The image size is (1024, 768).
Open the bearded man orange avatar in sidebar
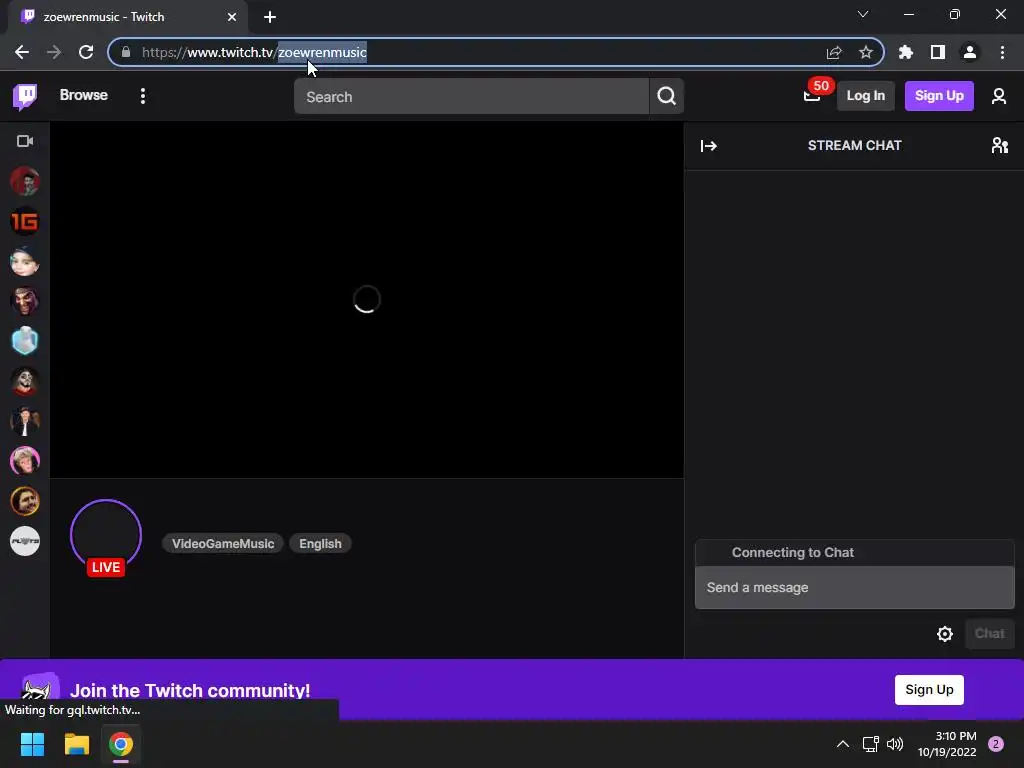click(25, 502)
